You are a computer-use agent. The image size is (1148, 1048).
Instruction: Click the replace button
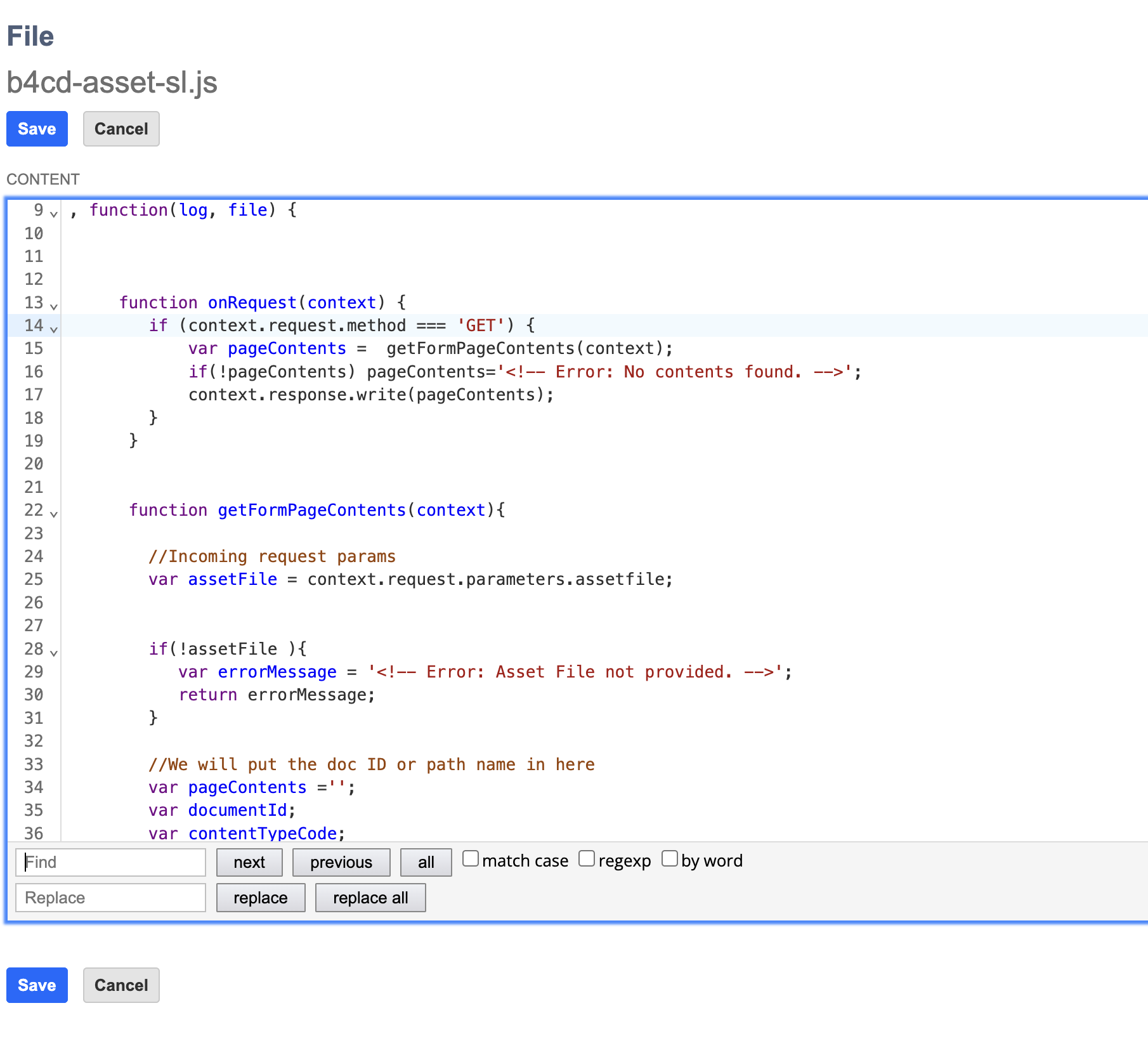point(260,898)
